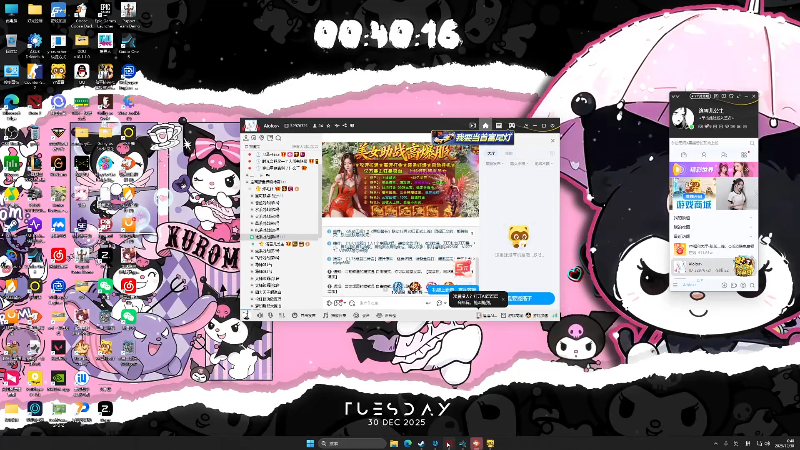Click the search magnifier in YY channel sidebar

tap(279, 138)
